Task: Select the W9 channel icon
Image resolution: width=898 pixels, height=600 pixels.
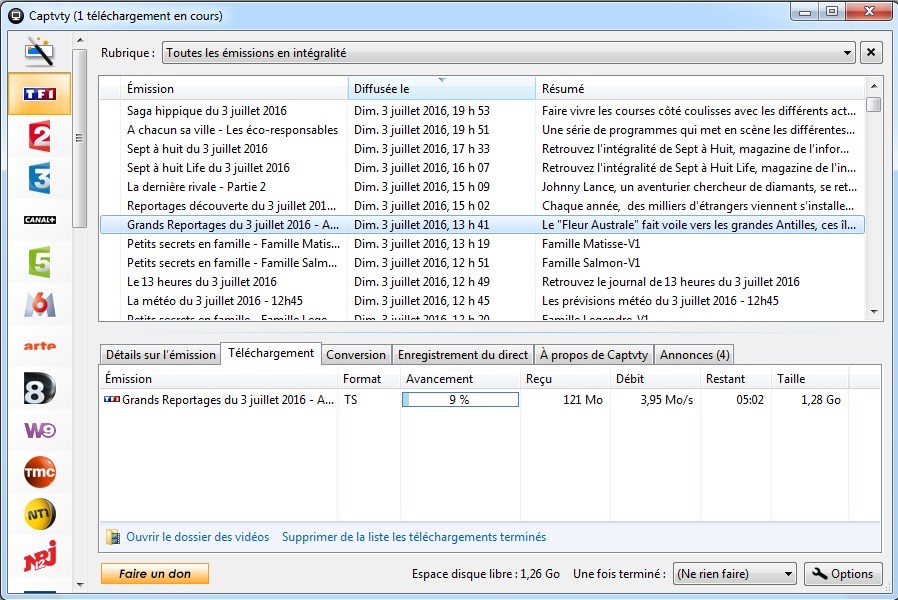Action: coord(40,430)
